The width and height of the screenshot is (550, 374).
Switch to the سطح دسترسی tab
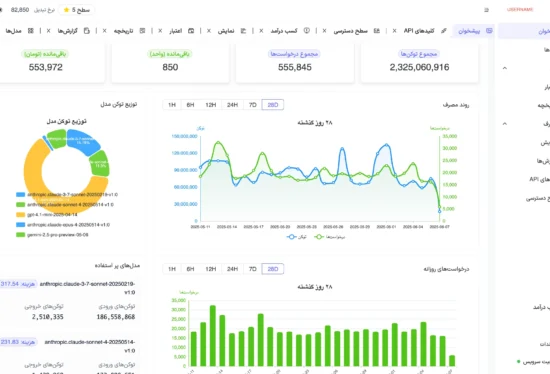tap(350, 31)
